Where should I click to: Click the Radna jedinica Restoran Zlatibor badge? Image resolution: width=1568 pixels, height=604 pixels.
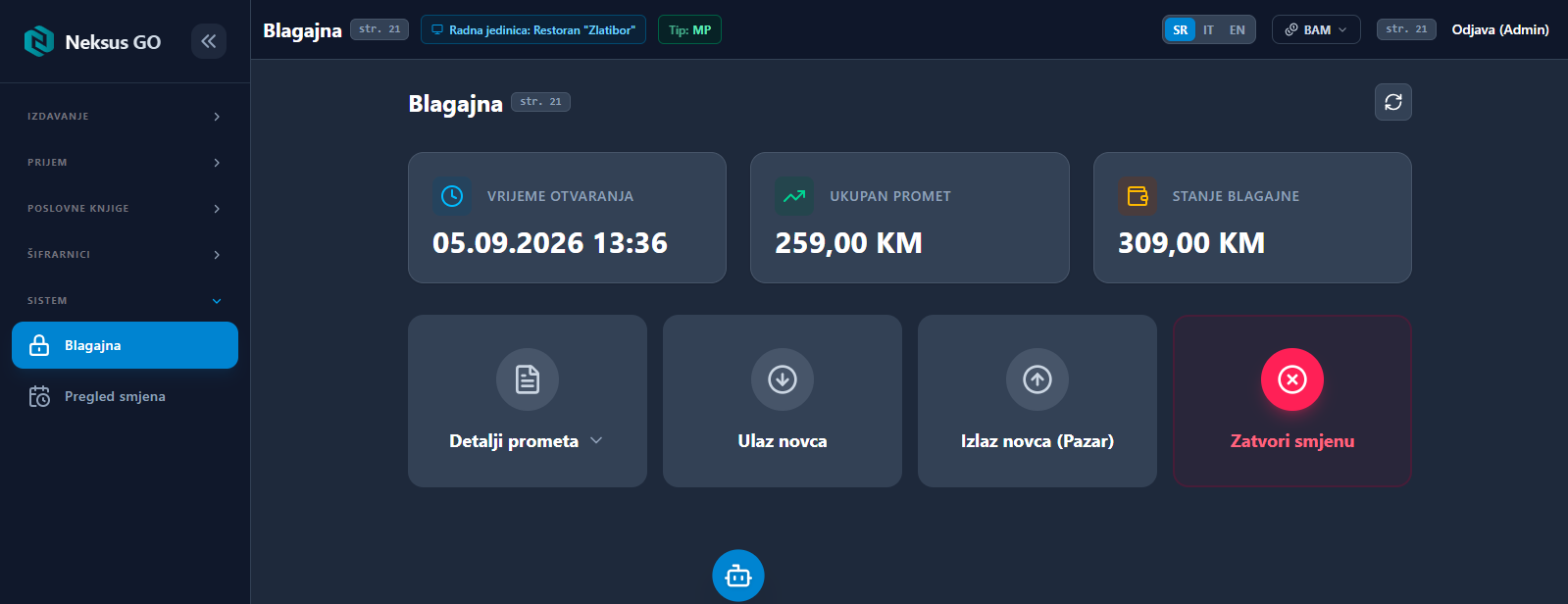coord(533,30)
